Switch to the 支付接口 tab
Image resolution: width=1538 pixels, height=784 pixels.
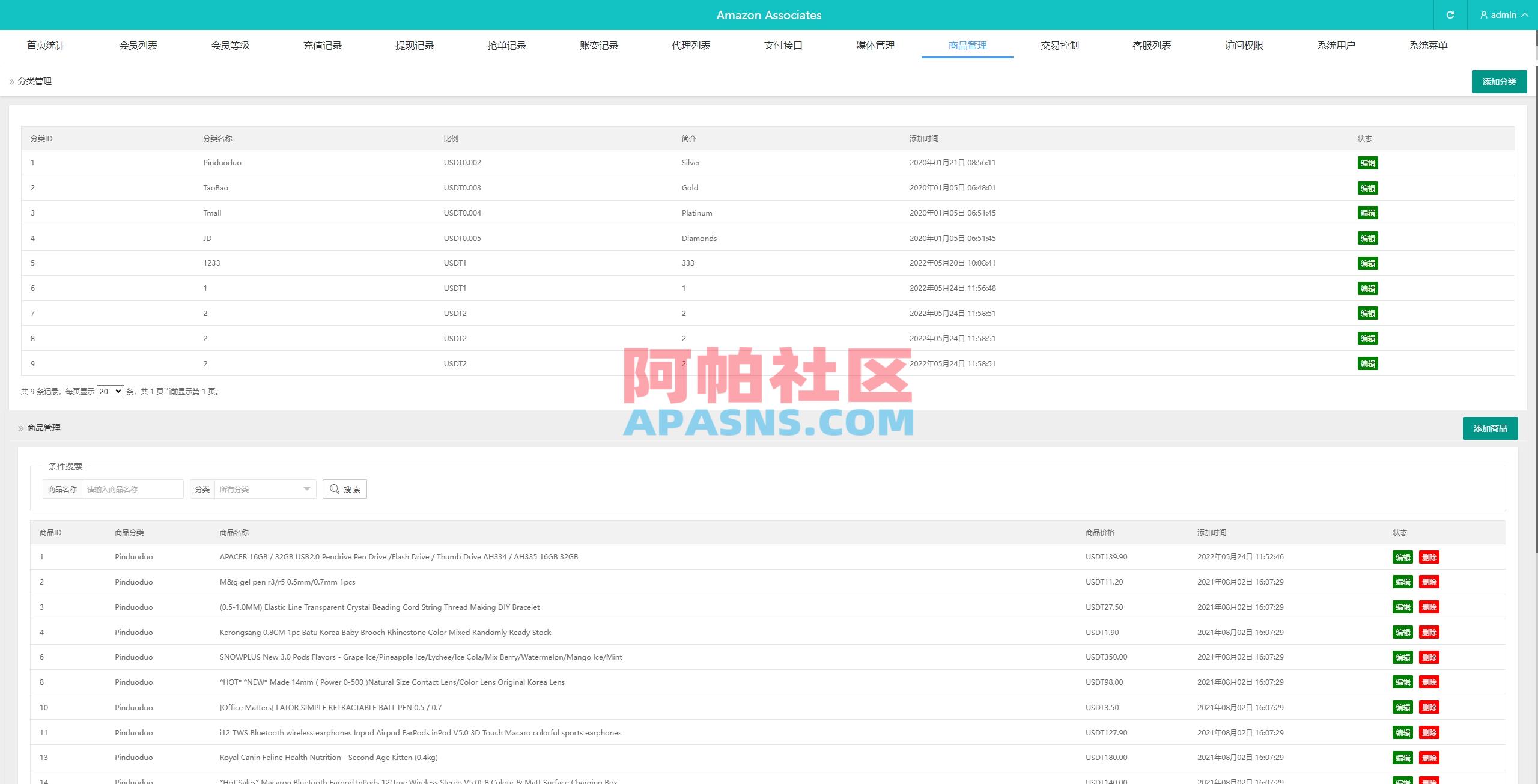point(782,45)
